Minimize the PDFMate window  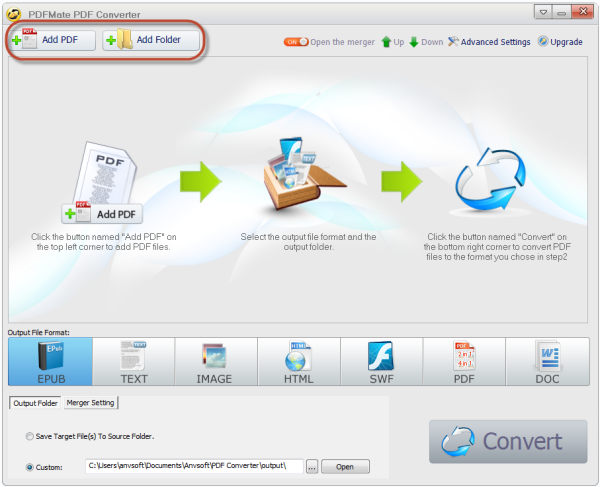pyautogui.click(x=561, y=12)
